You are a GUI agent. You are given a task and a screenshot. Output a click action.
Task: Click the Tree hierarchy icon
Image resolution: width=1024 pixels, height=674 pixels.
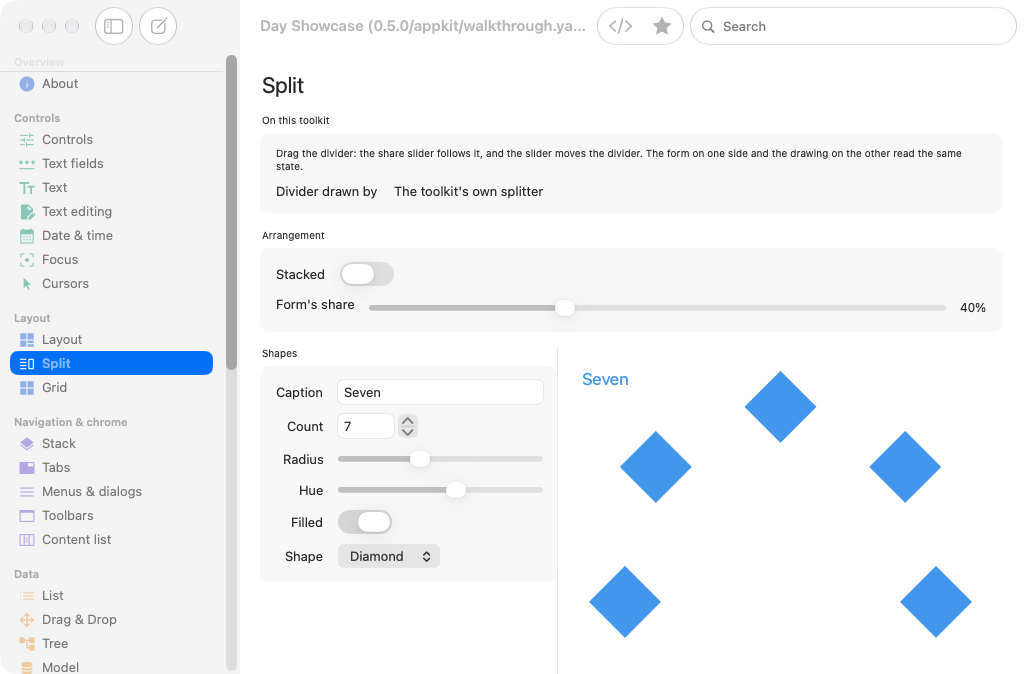point(27,644)
